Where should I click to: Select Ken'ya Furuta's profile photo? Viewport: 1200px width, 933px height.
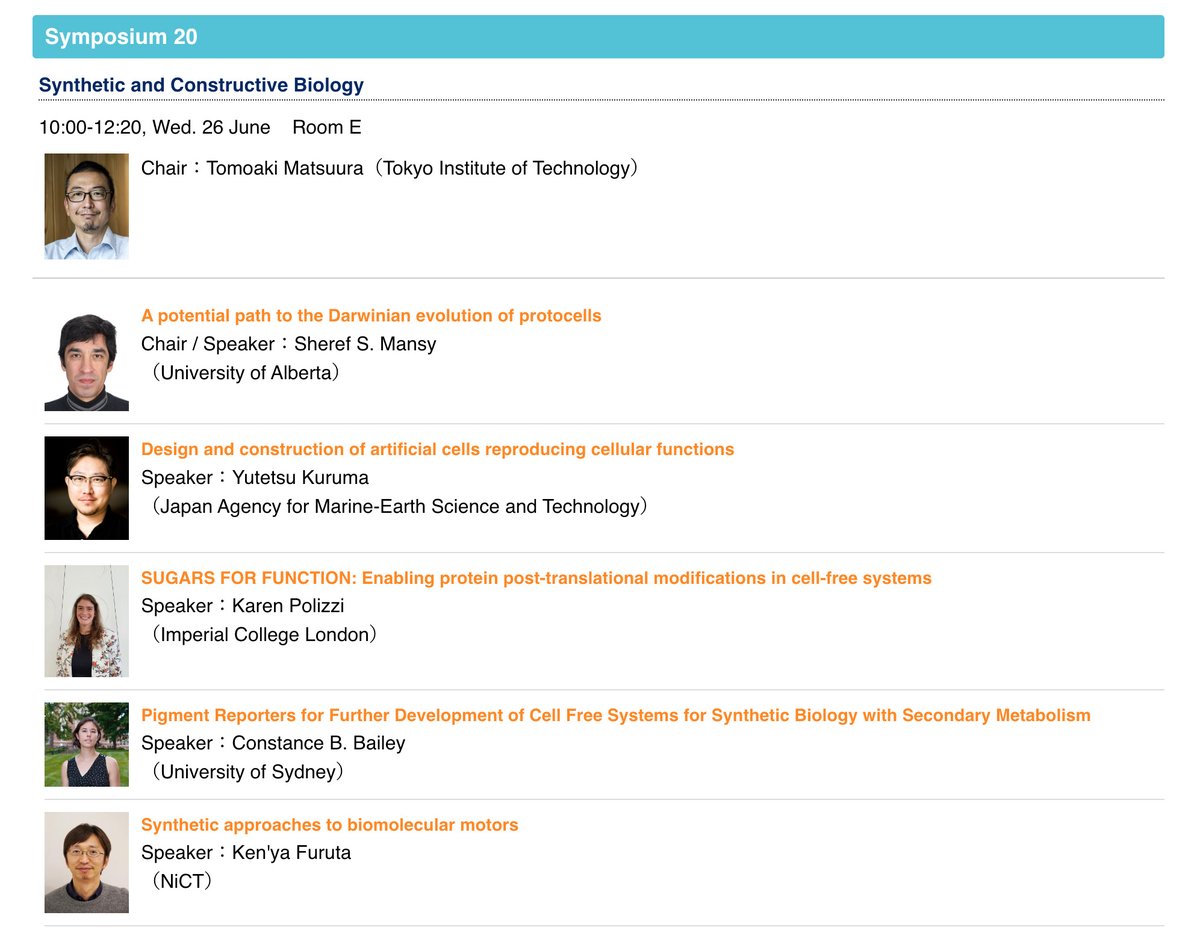point(86,862)
